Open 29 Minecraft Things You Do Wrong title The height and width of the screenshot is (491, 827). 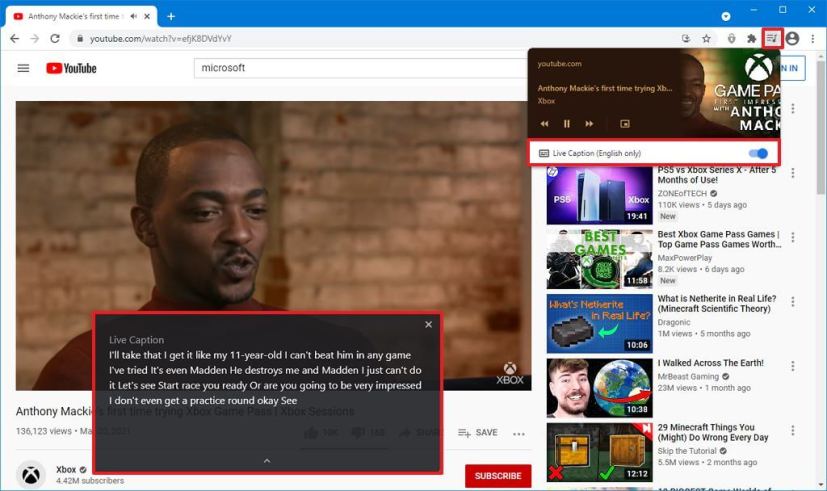coord(713,432)
